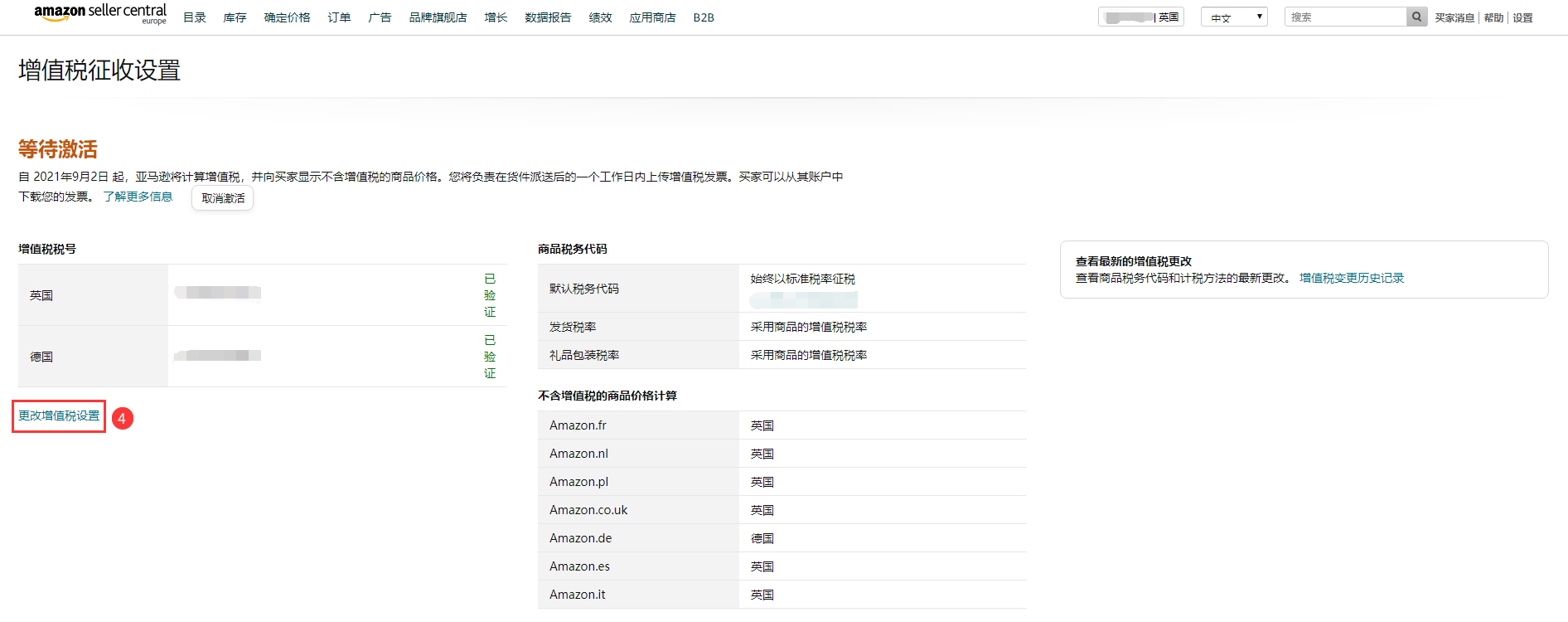Open the 库存 menu
1568x622 pixels.
(x=235, y=17)
